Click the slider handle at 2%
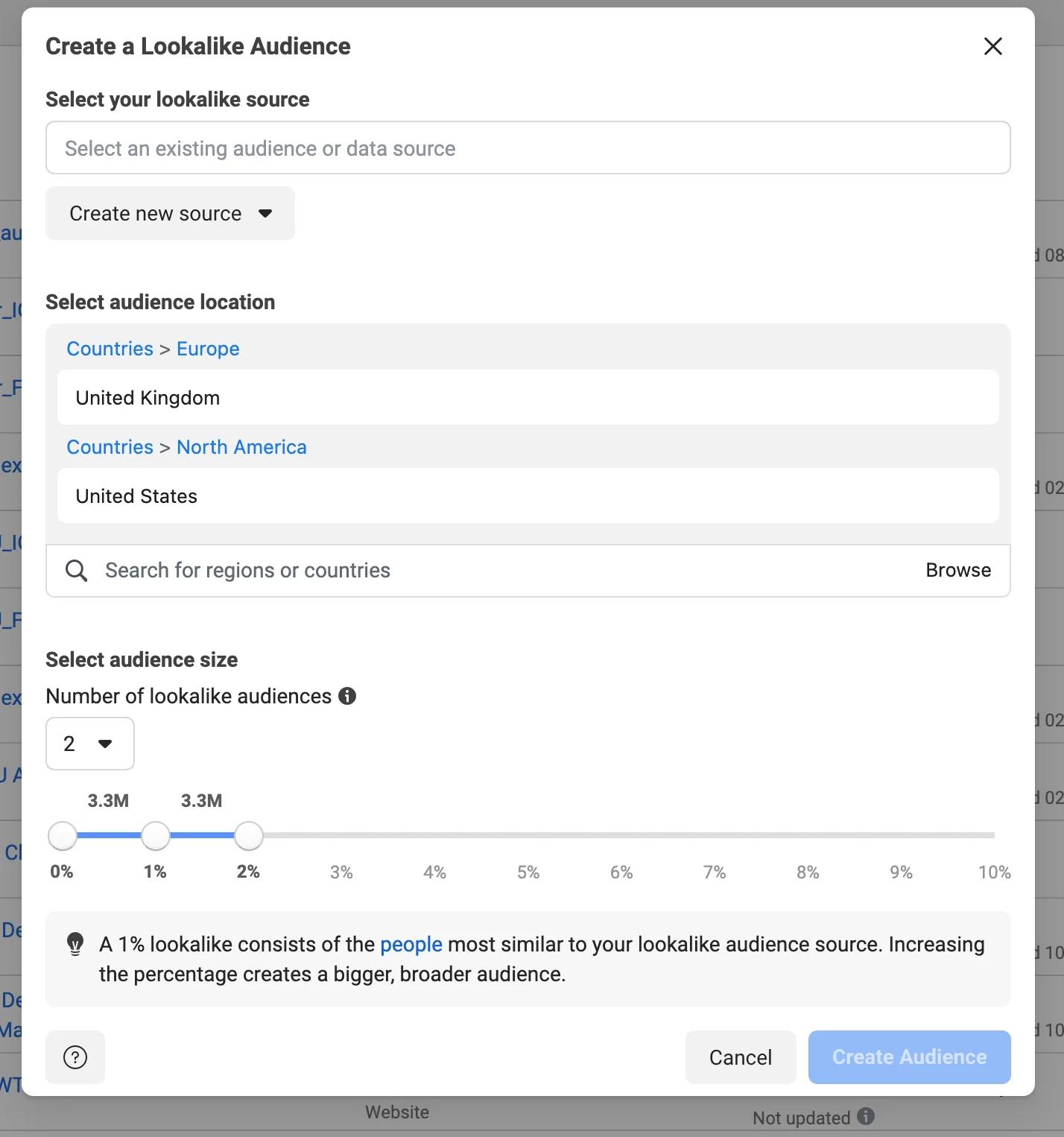1064x1137 pixels. [x=249, y=836]
